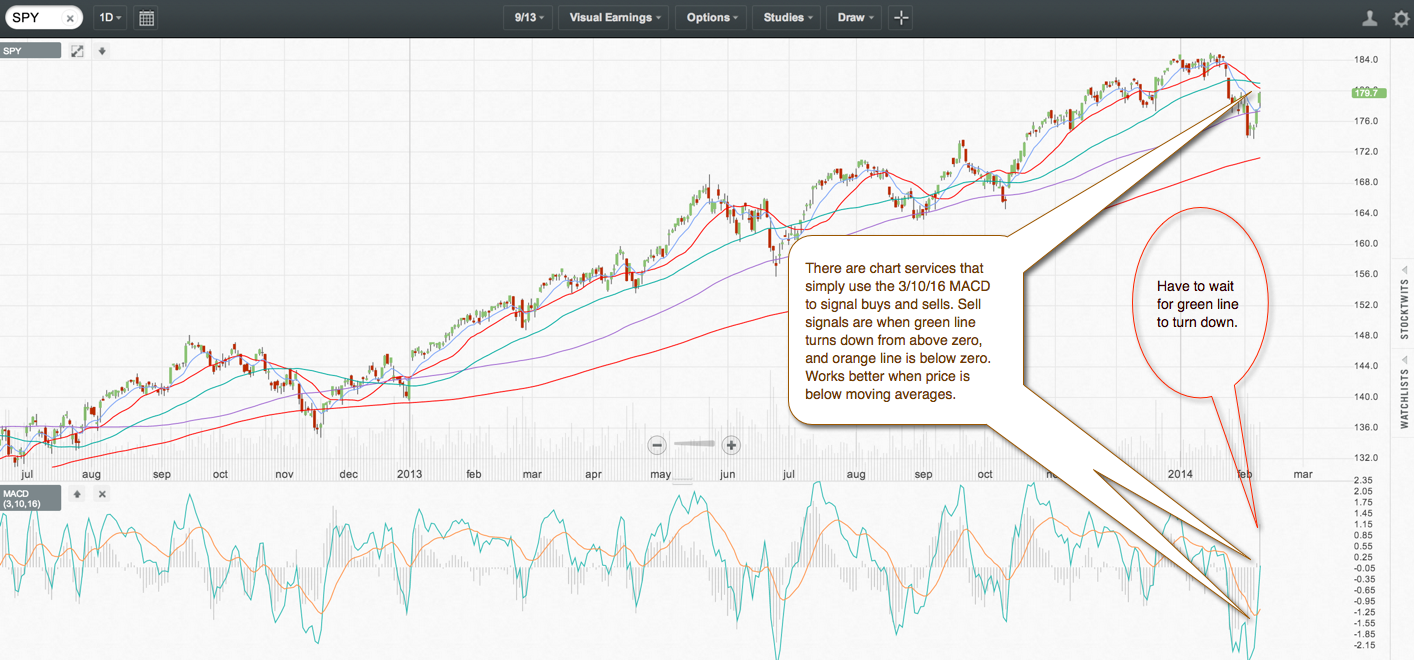Open the settings gear icon
Screen dimensions: 1414x660
click(x=1401, y=17)
